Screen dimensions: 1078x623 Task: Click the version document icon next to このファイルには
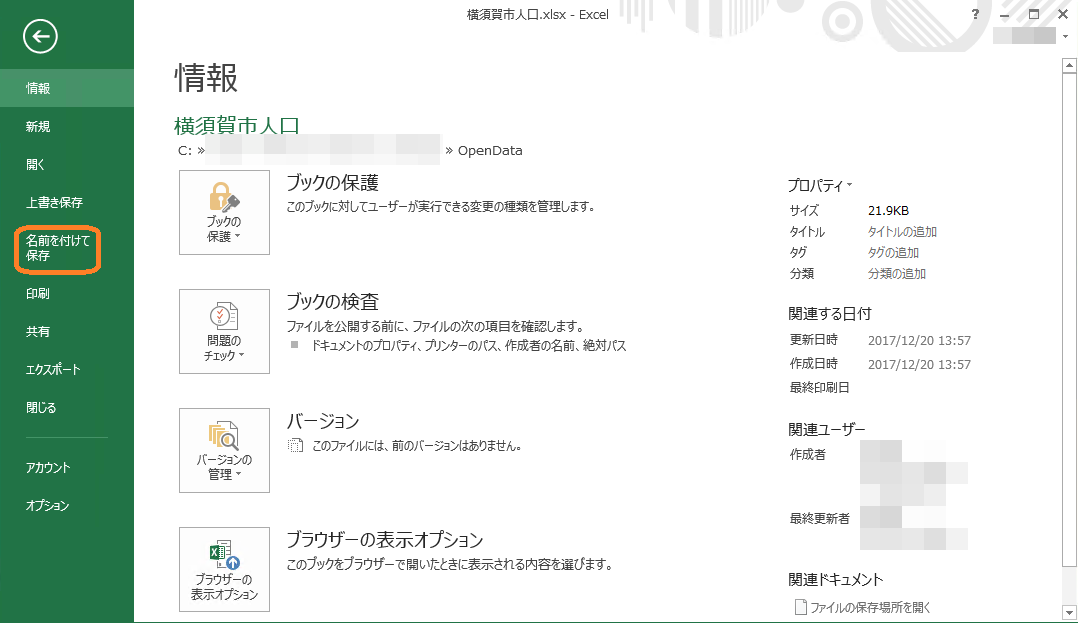(x=294, y=445)
